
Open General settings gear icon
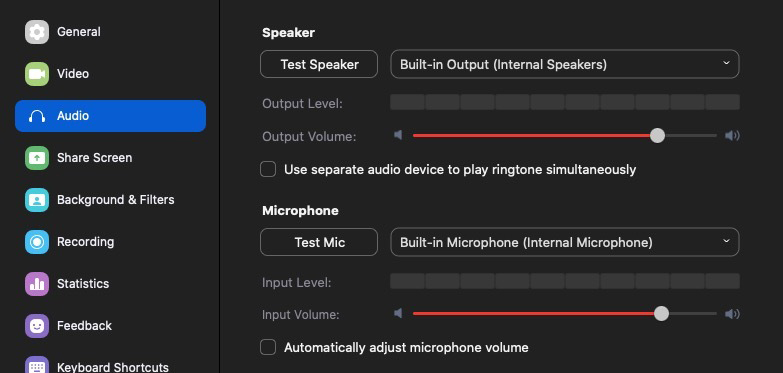(37, 32)
